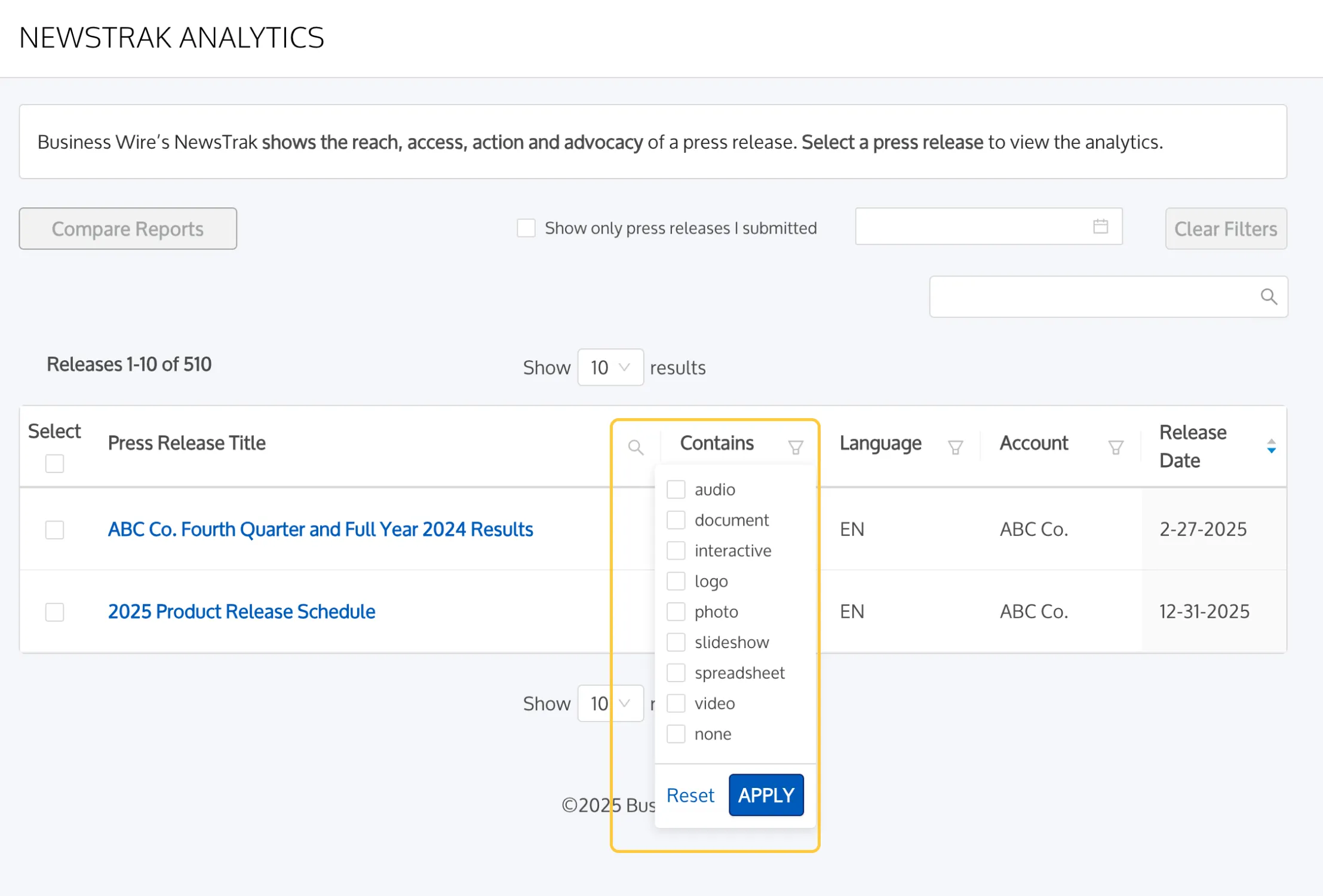This screenshot has height=896, width=1323.
Task: Click Reset in the filter popup
Action: 690,795
